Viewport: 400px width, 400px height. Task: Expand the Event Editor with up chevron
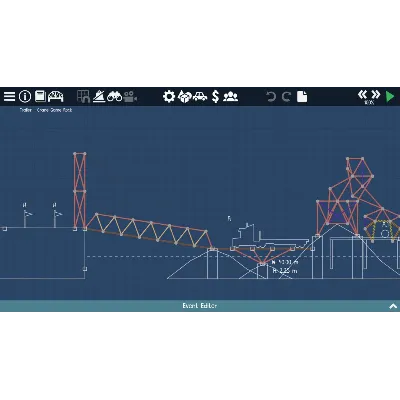pyautogui.click(x=393, y=306)
